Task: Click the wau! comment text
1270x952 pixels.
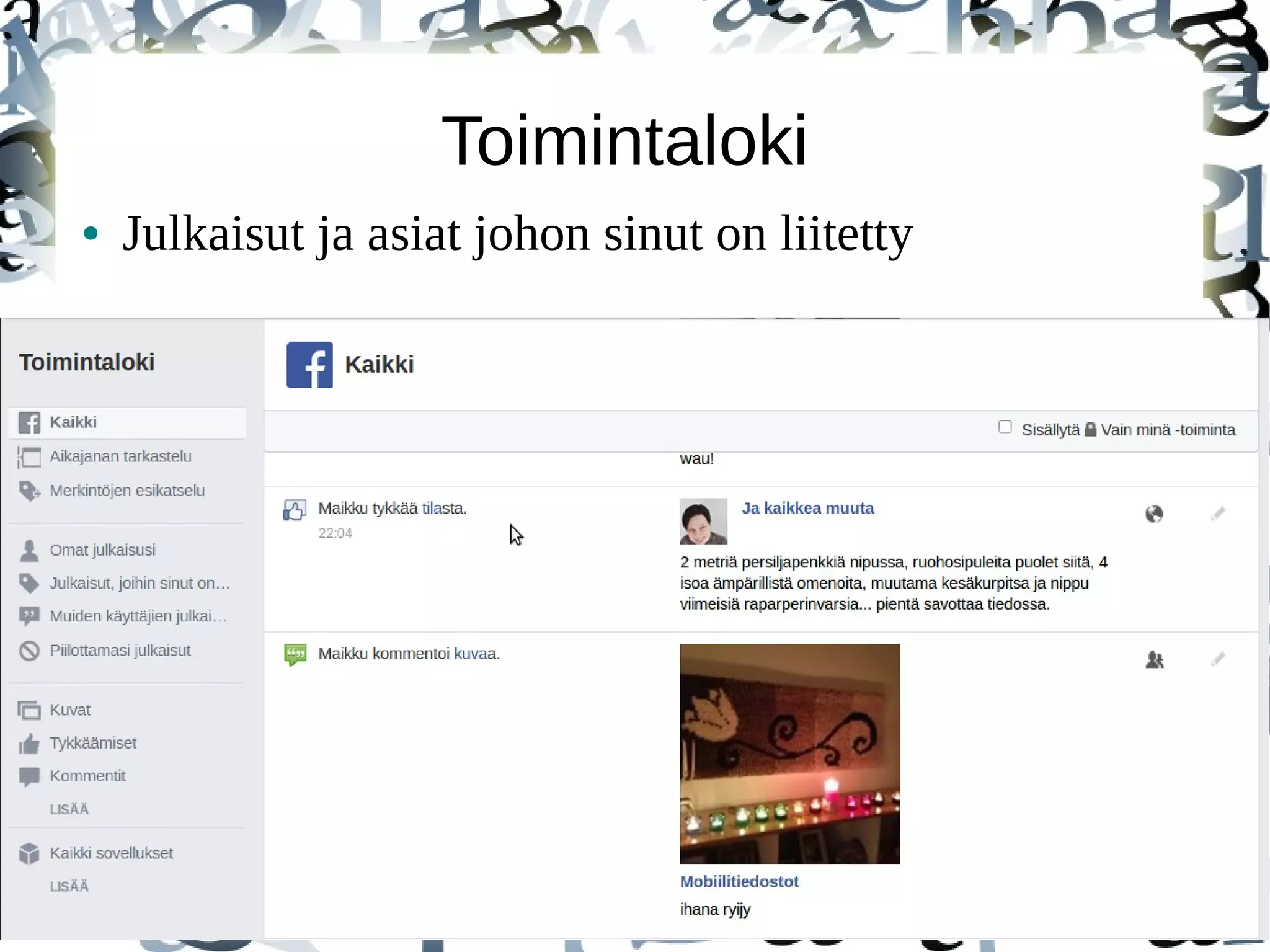Action: pyautogui.click(x=696, y=459)
